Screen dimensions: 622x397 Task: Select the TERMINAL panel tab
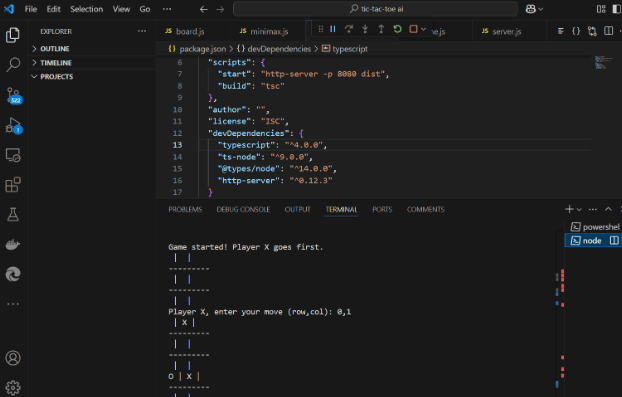pyautogui.click(x=342, y=209)
